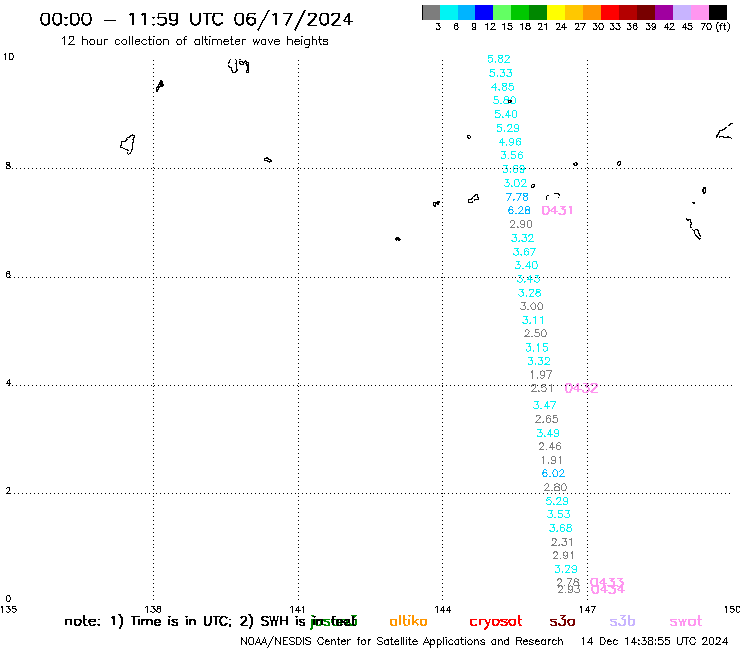Screen dimensions: 740x650
Task: Click the yellow swatch in the color scale
Action: click(556, 12)
